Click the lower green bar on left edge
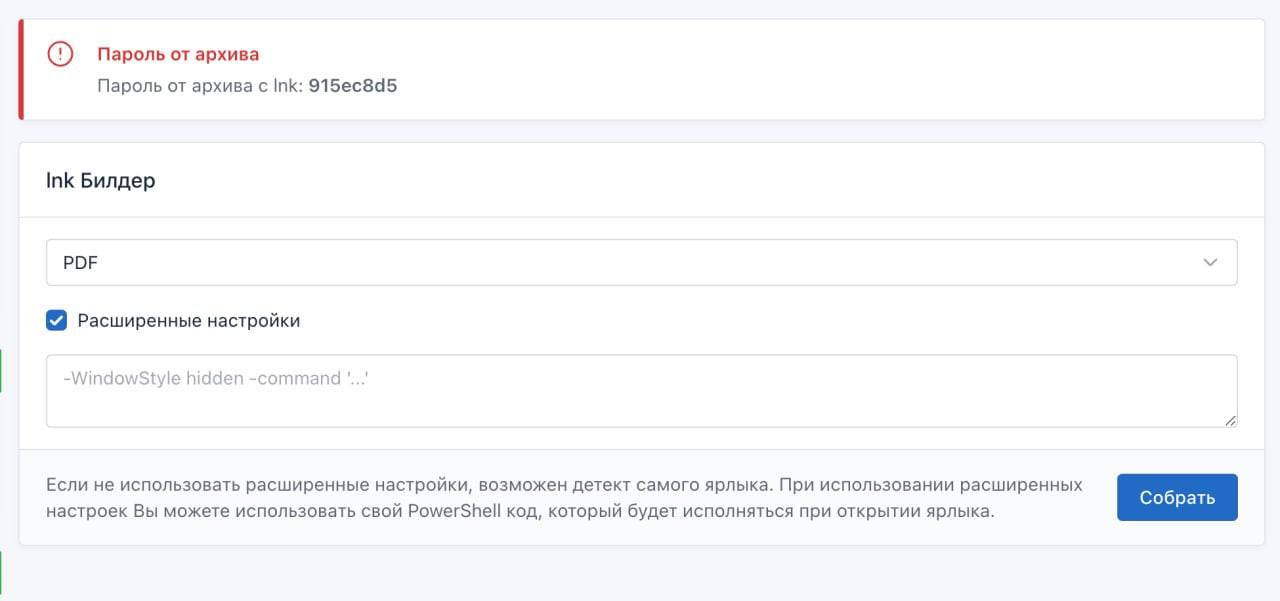The width and height of the screenshot is (1280, 601). point(1,572)
